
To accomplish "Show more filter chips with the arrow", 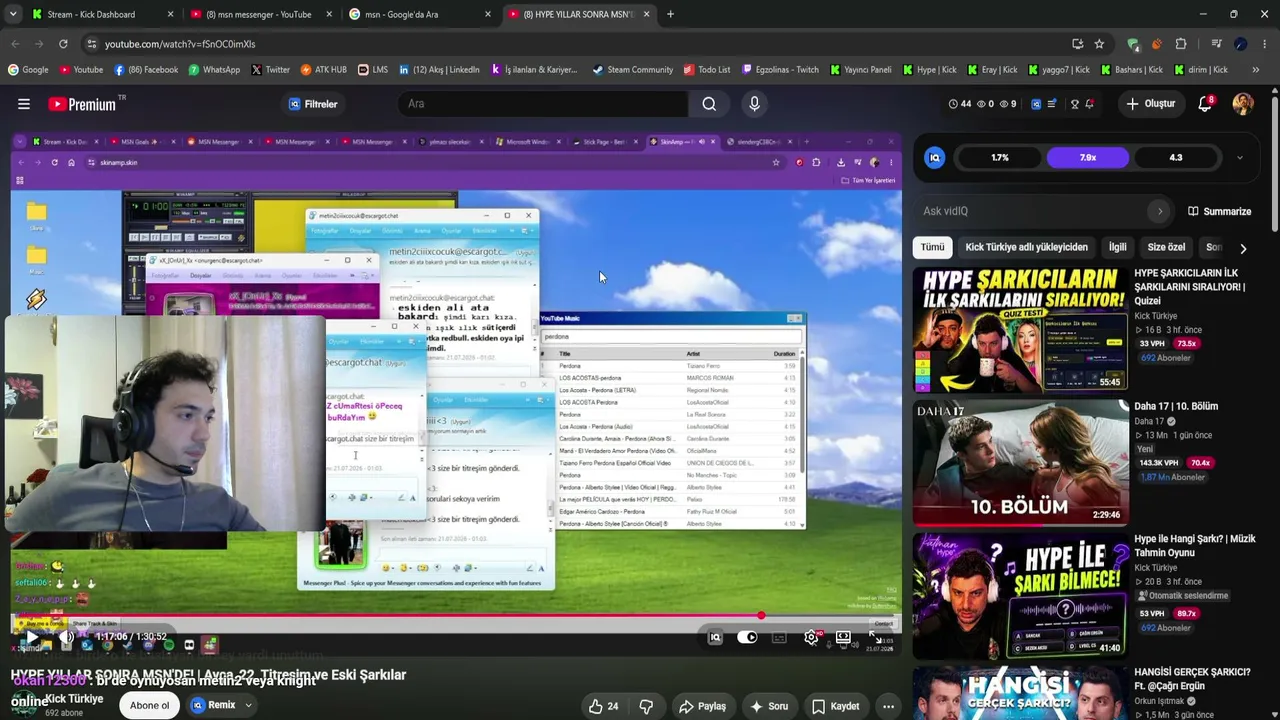I will click(1243, 248).
